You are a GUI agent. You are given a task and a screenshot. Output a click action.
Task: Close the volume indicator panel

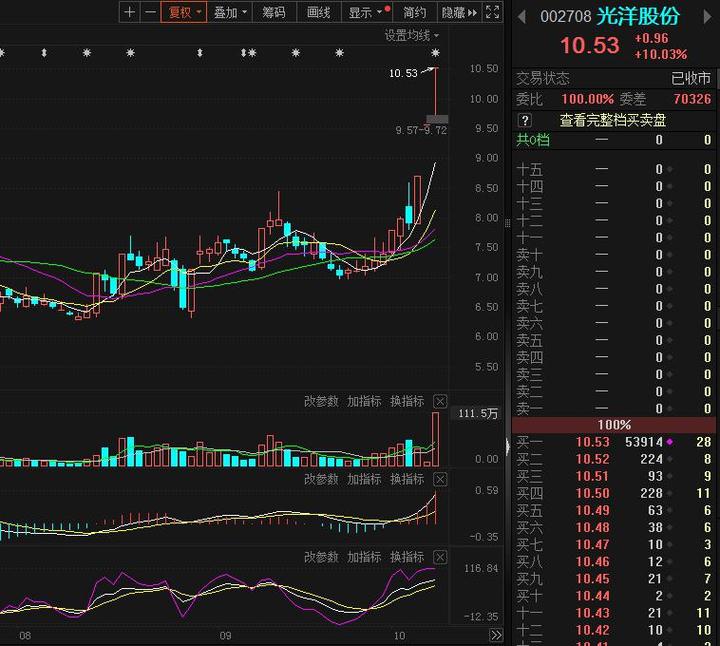(440, 401)
